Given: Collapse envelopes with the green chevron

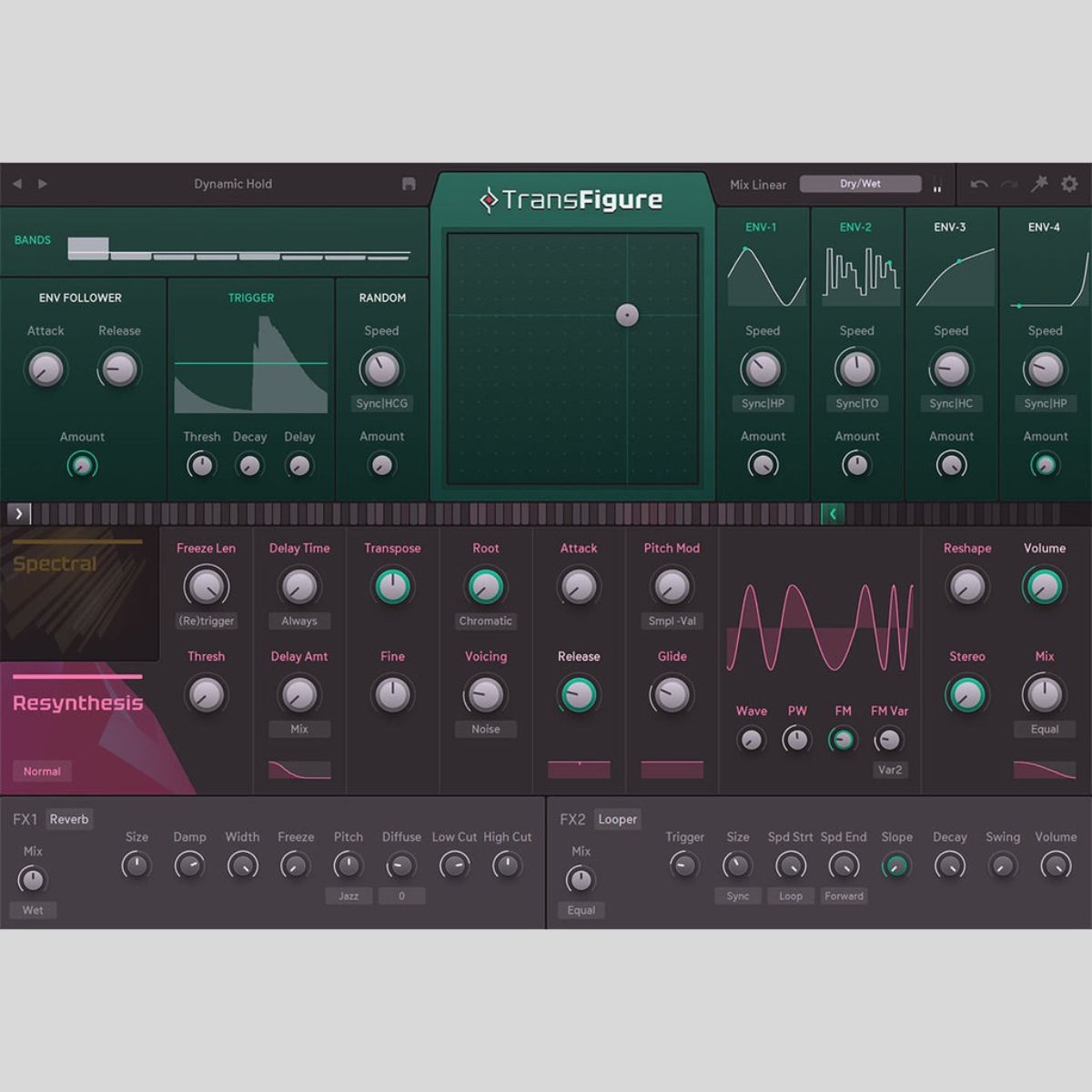Looking at the screenshot, I should (x=832, y=513).
